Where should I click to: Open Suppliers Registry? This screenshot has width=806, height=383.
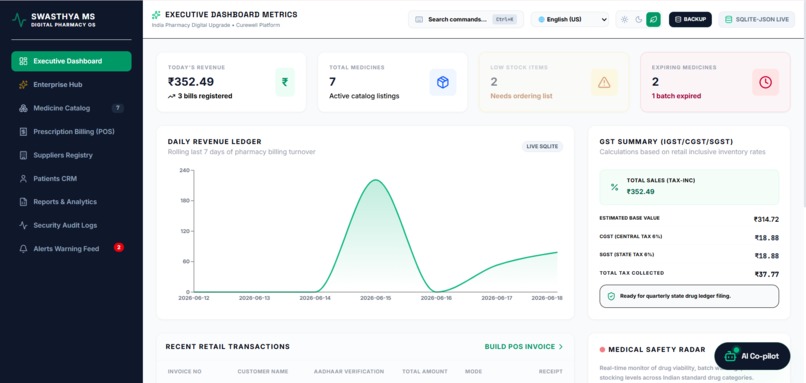point(71,155)
